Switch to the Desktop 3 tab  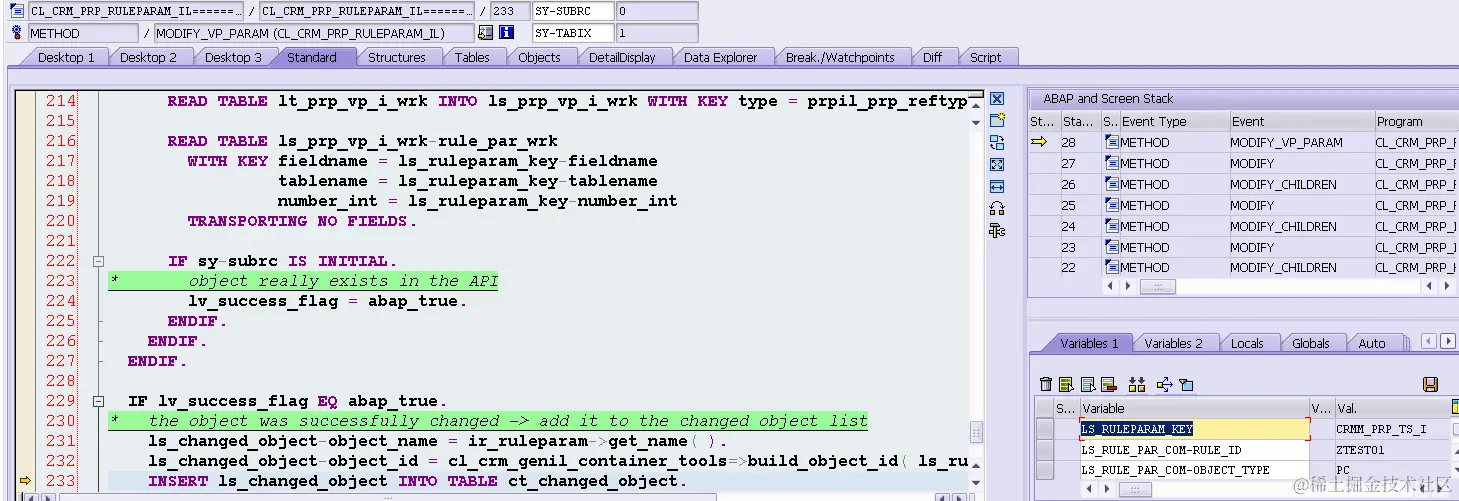click(233, 57)
